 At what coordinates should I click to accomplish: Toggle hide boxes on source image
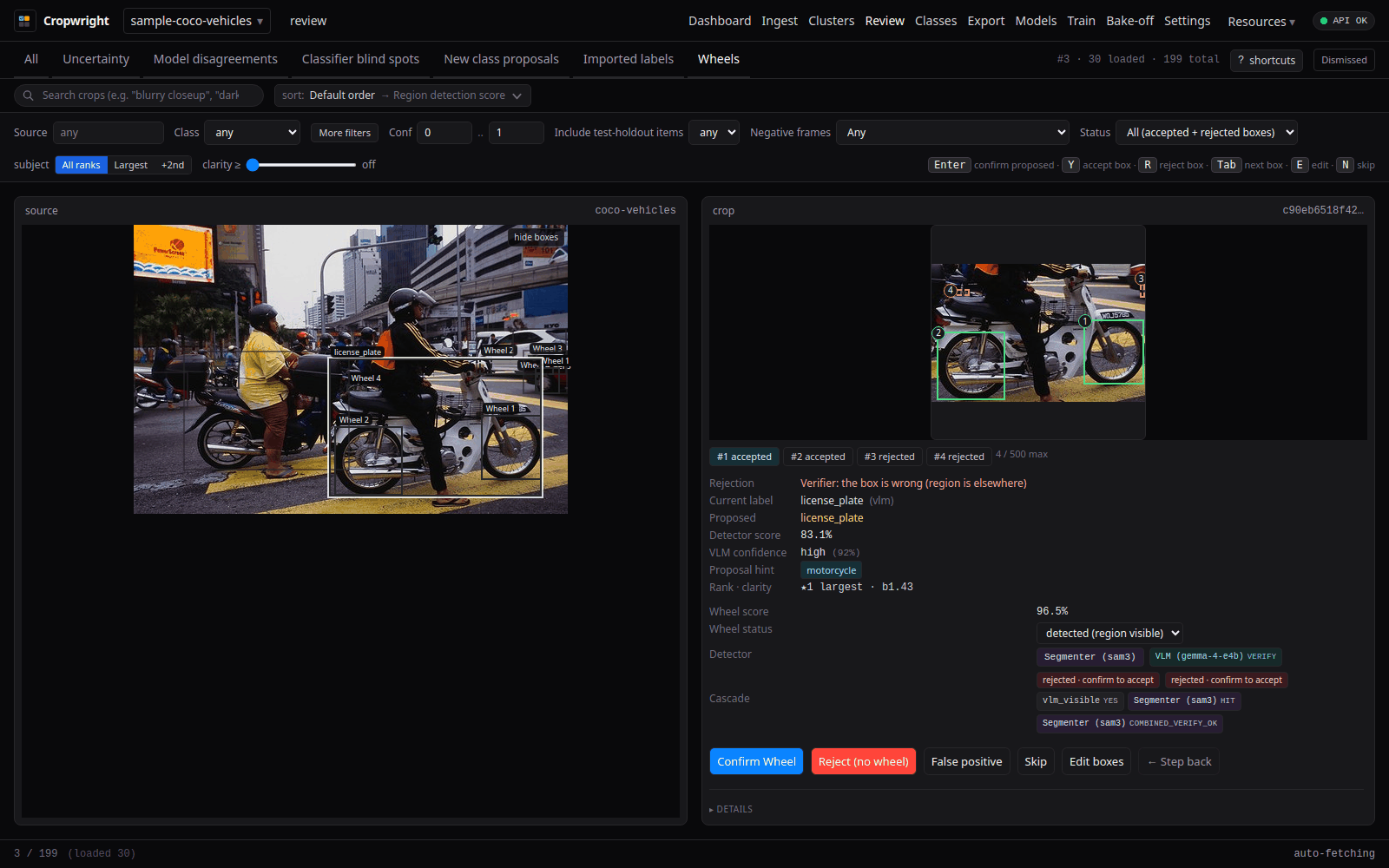536,237
